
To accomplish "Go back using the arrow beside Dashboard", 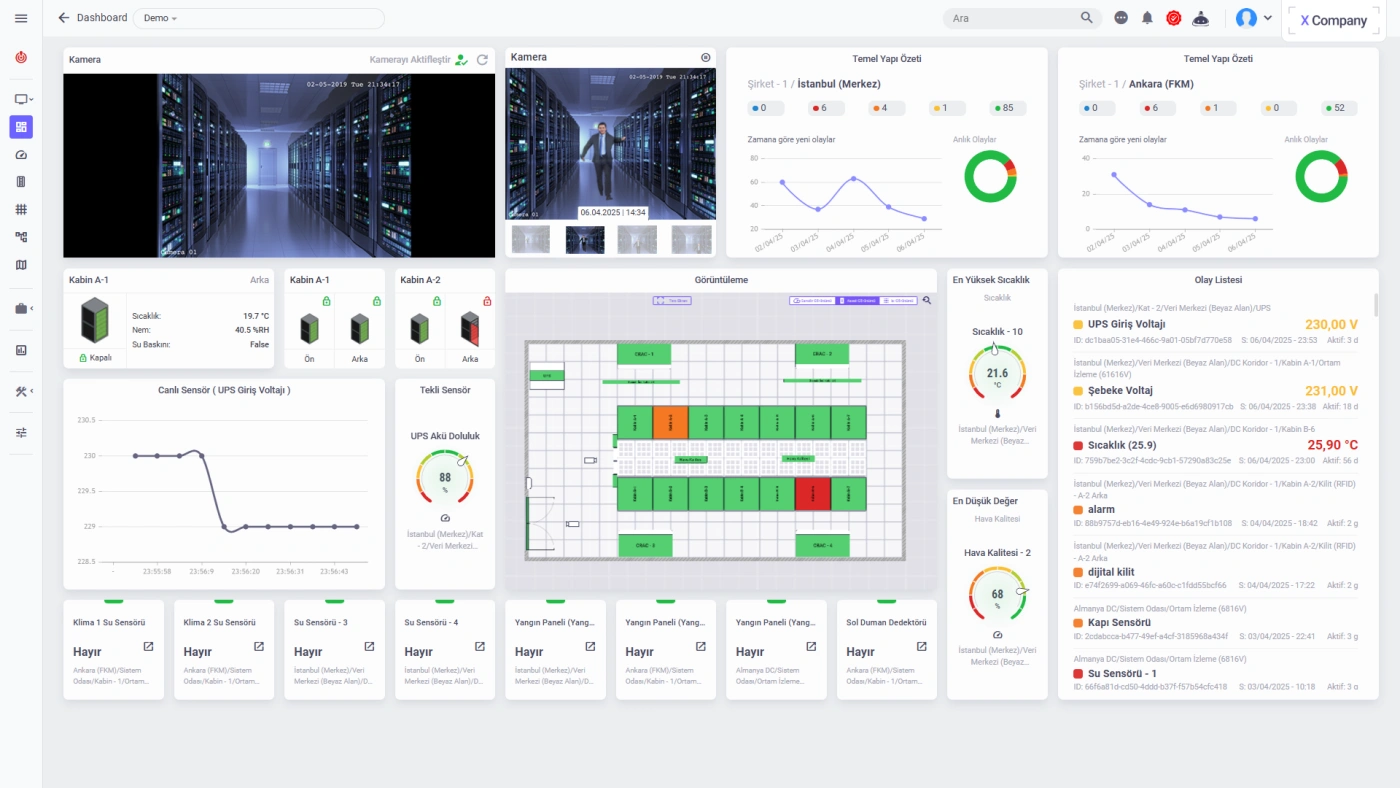I will (x=64, y=18).
